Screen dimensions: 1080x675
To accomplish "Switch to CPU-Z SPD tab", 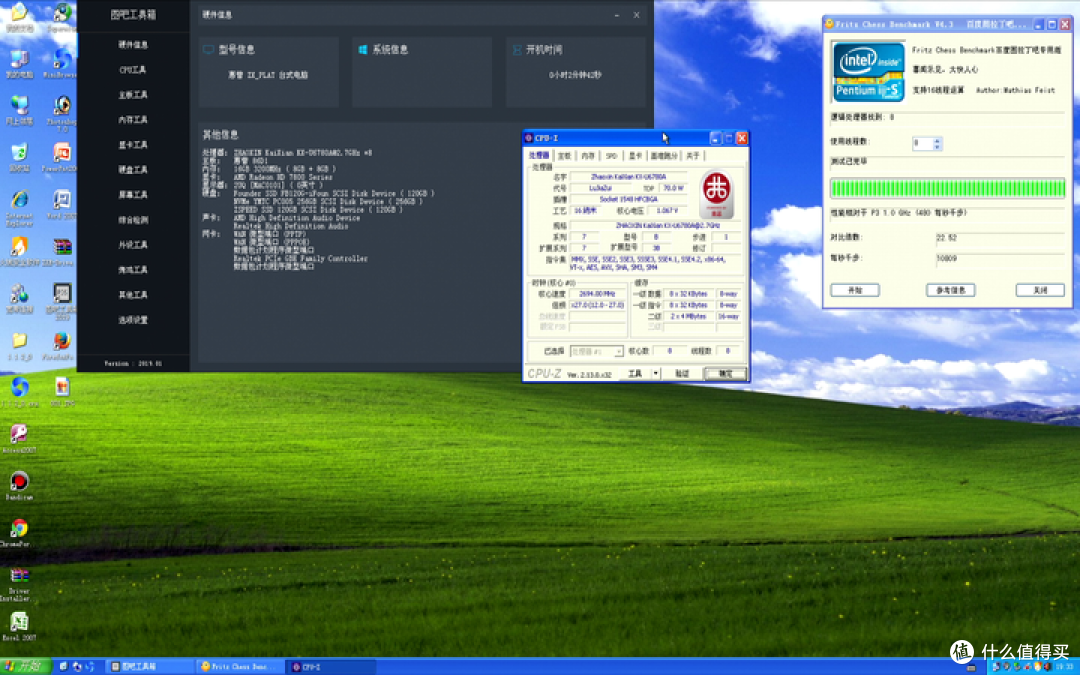I will tap(612, 156).
